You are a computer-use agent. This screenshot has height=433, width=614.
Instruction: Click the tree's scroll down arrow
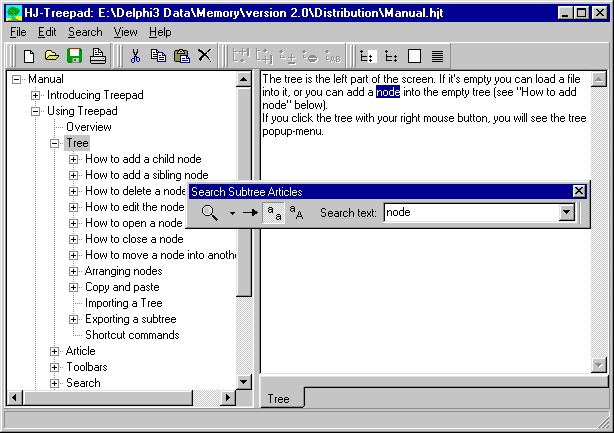click(244, 382)
